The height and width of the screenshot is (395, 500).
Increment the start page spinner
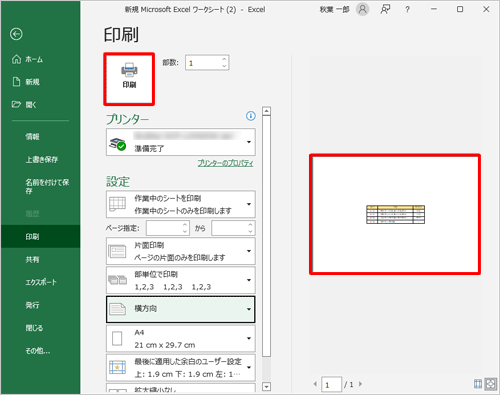185,225
